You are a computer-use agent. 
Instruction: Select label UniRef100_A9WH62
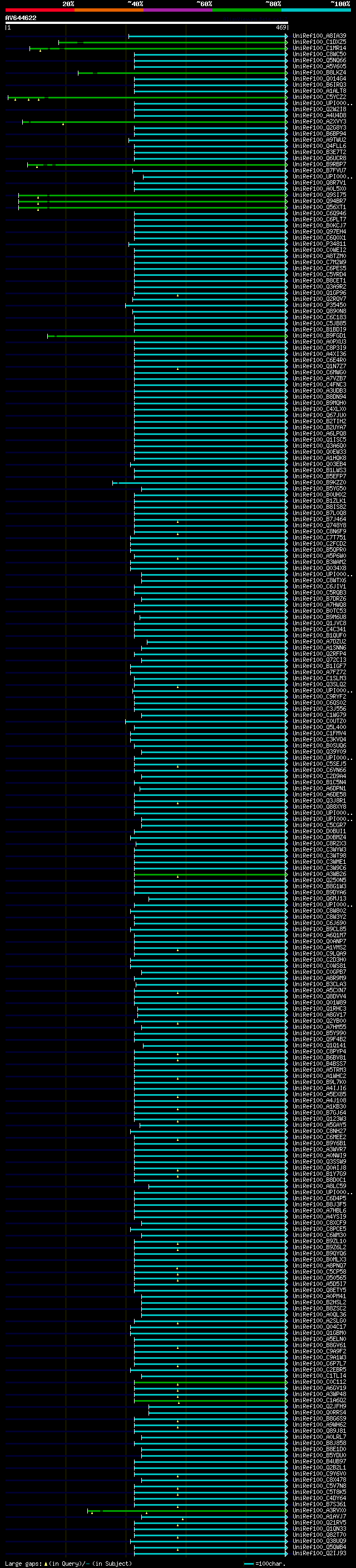[x=319, y=1425]
